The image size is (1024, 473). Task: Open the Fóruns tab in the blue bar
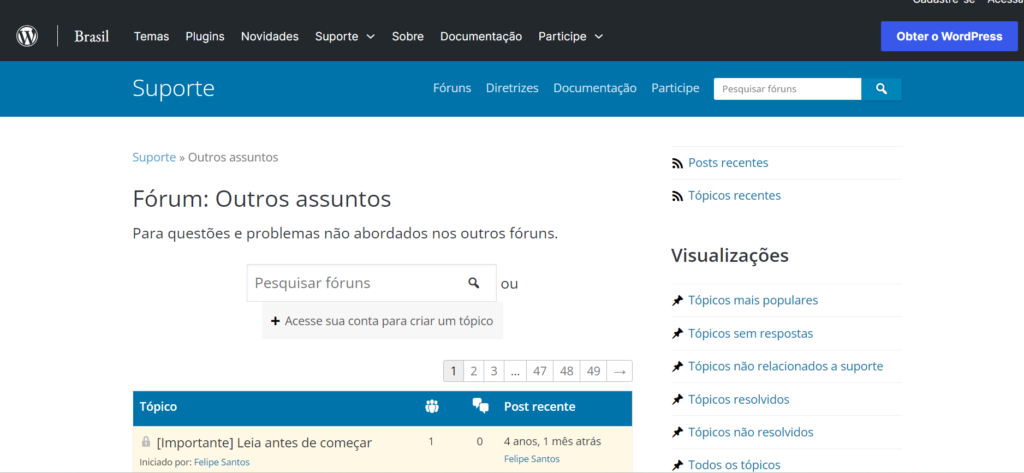click(452, 88)
